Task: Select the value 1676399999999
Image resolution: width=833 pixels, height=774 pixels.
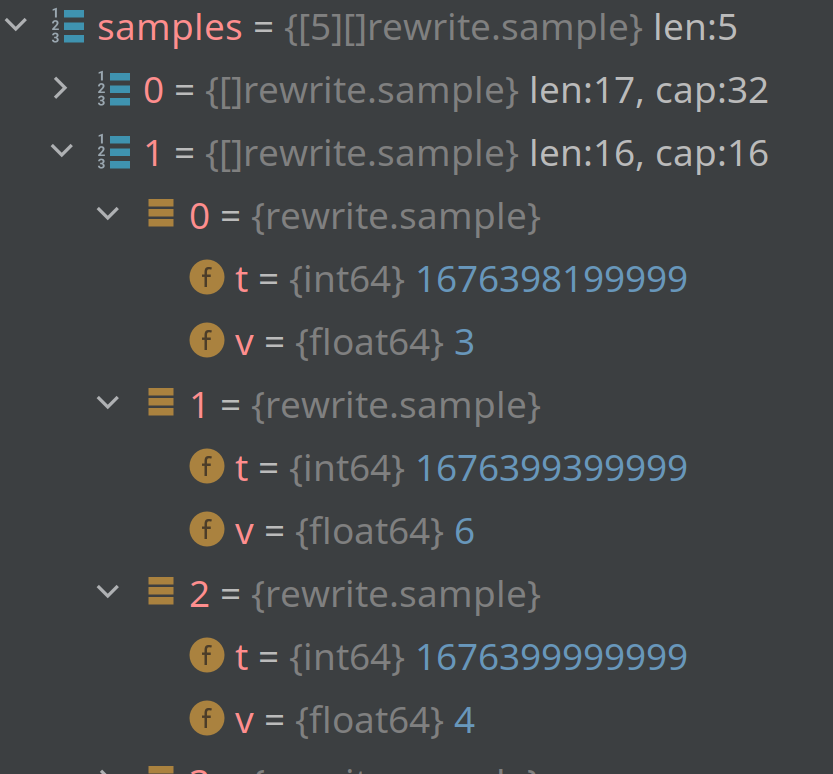Action: coord(552,657)
